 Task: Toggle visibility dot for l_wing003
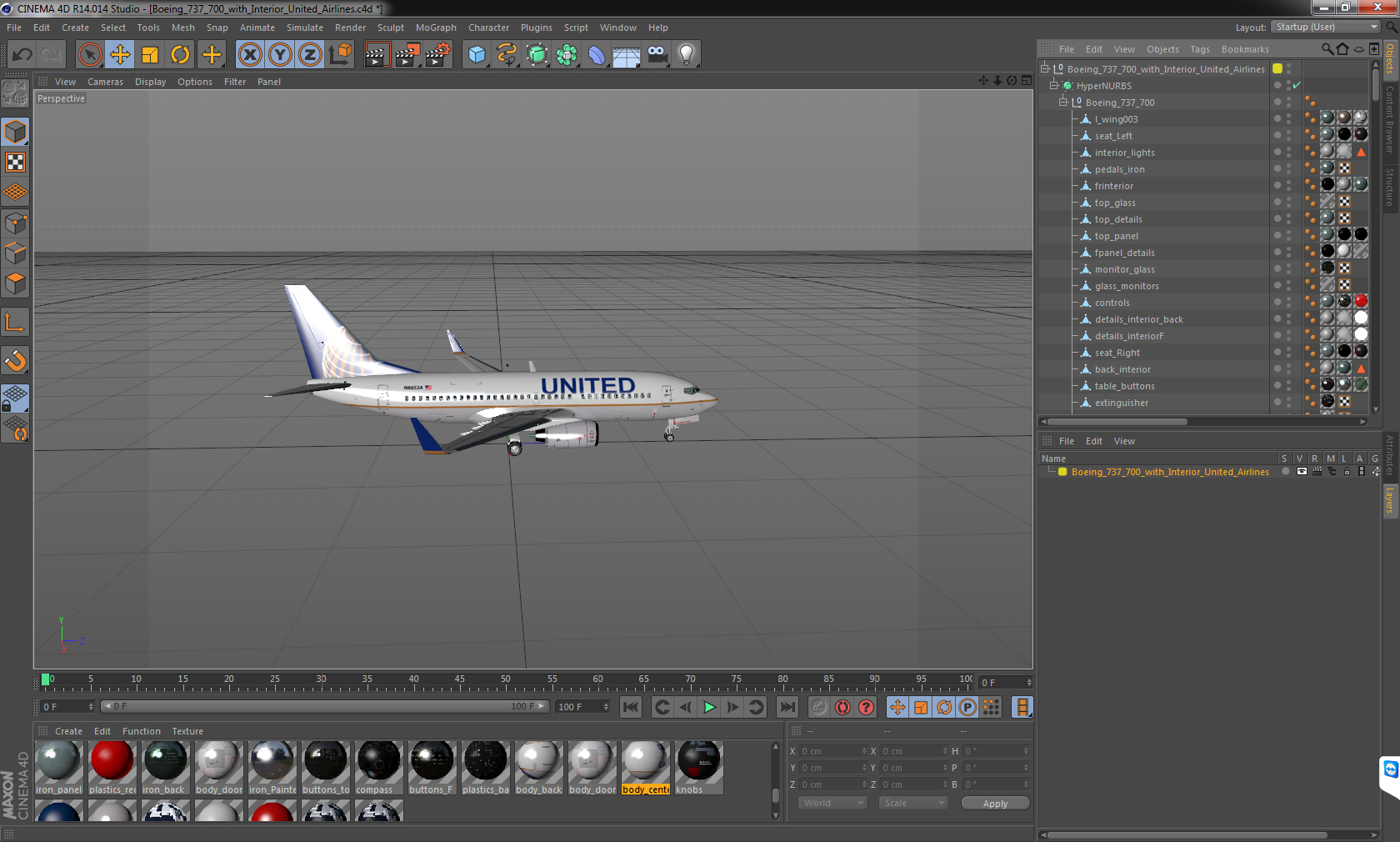(x=1277, y=118)
